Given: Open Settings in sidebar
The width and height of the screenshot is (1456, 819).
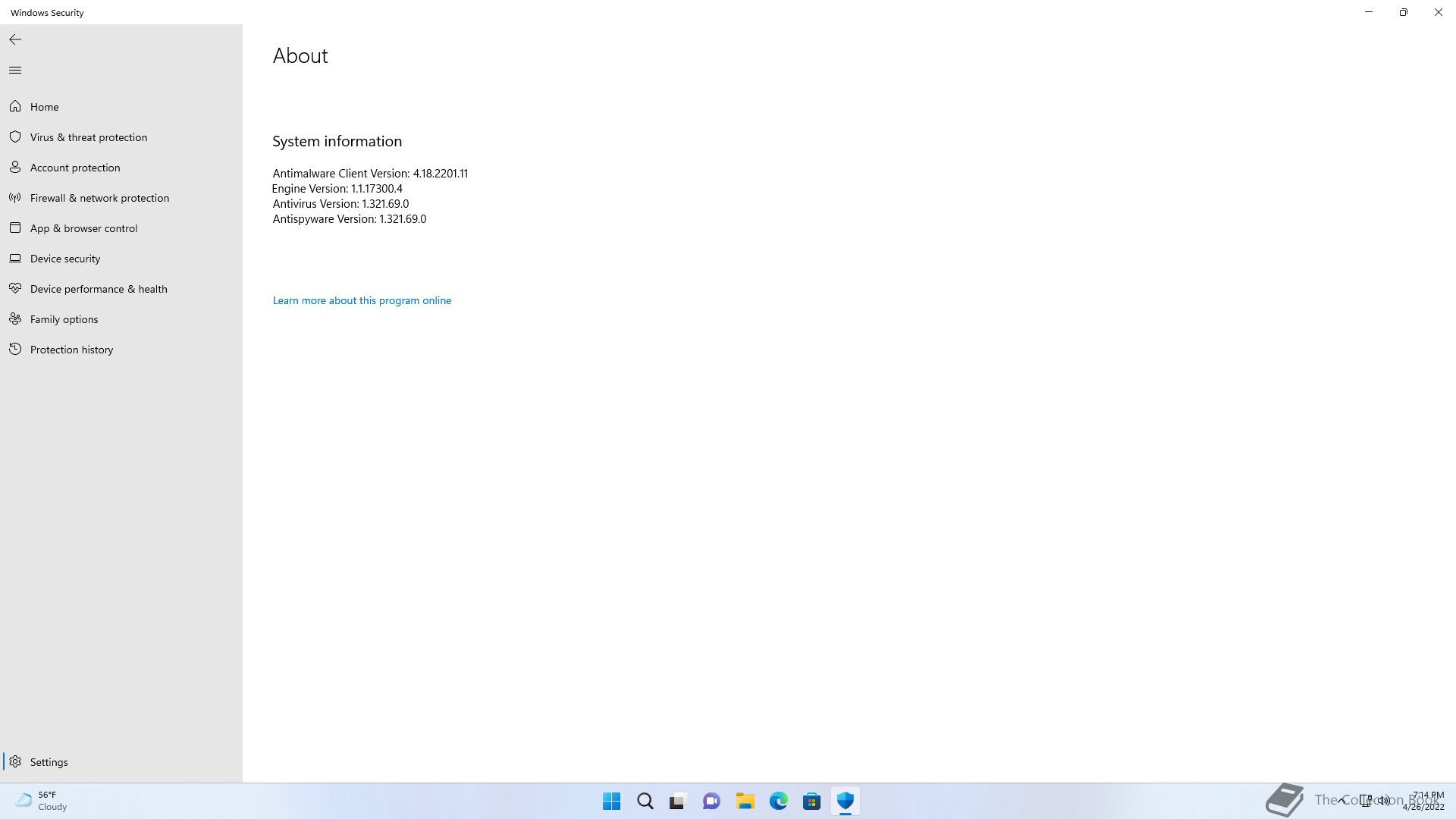Looking at the screenshot, I should pos(121,762).
